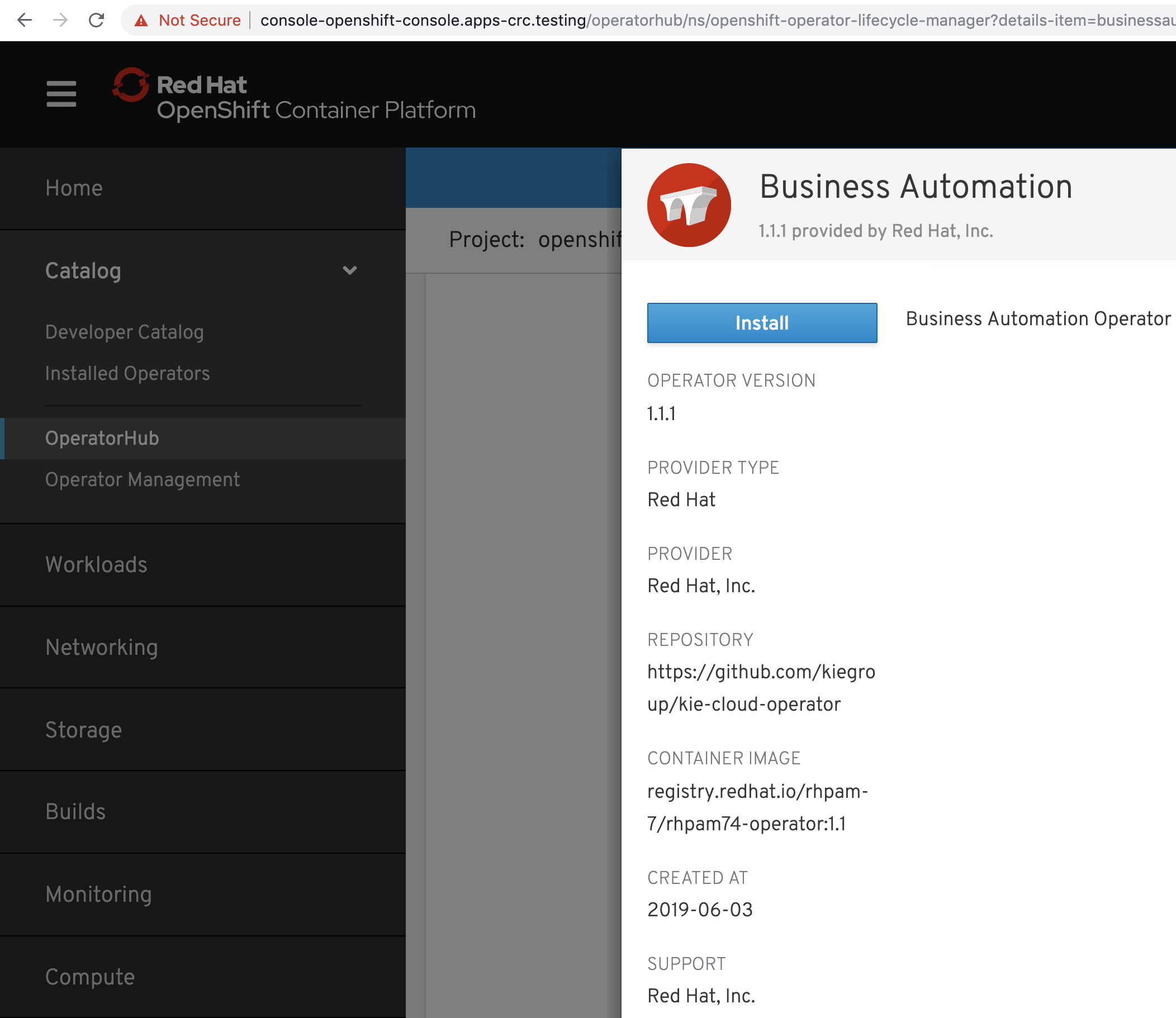Go to Home in sidebar
This screenshot has width=1176, height=1018.
pyautogui.click(x=74, y=188)
